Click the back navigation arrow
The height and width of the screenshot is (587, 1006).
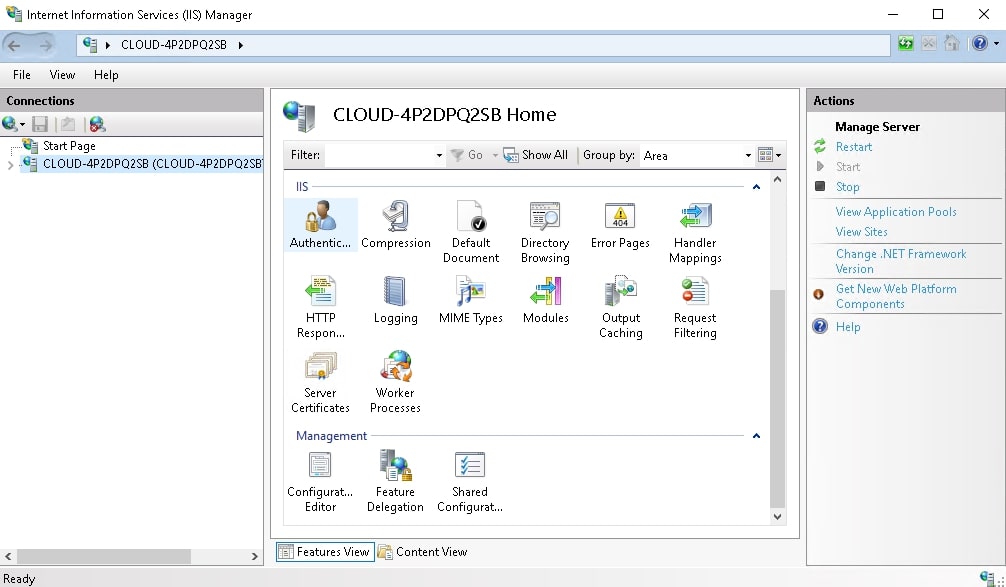pyautogui.click(x=14, y=45)
